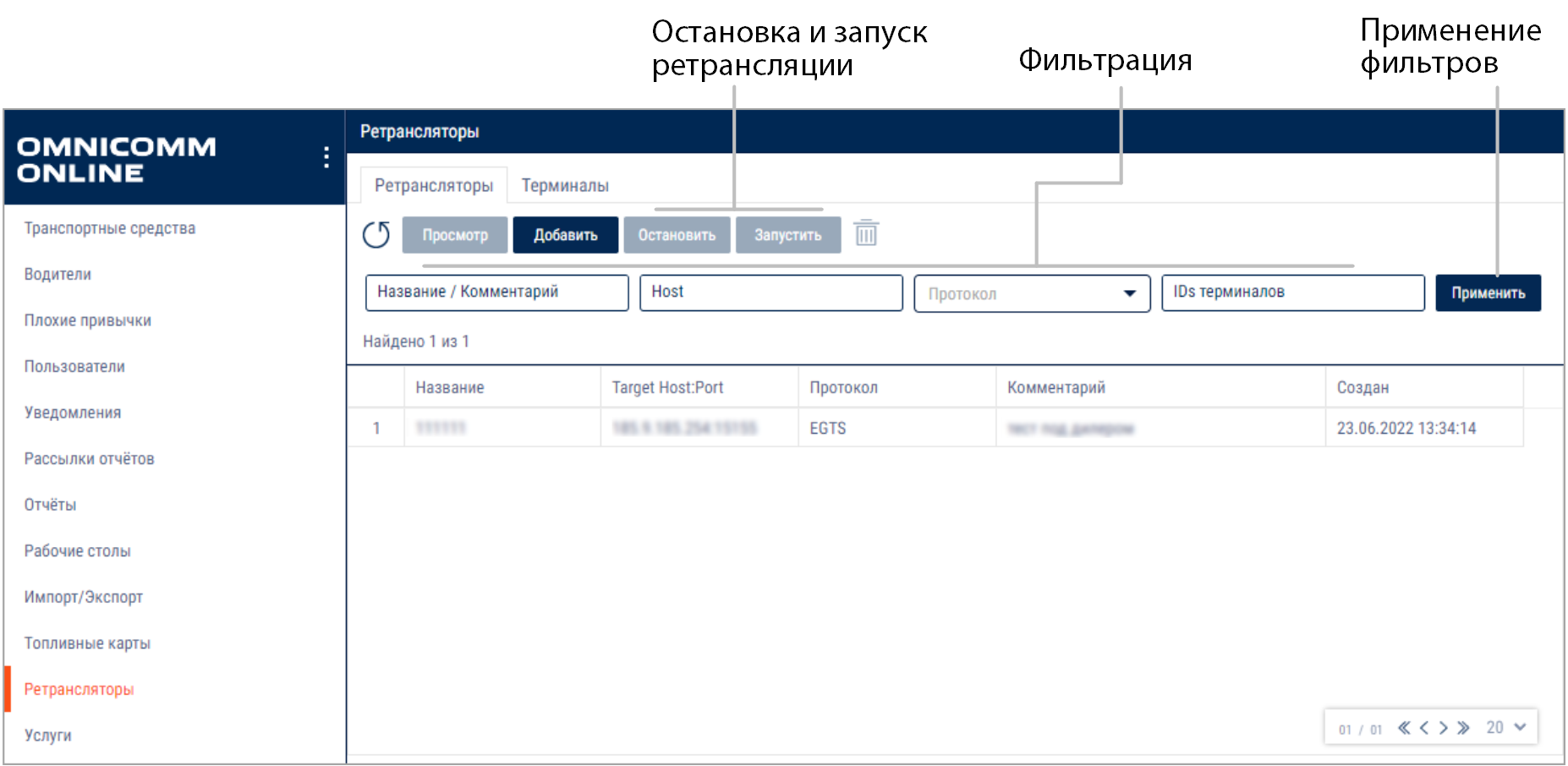Viewport: 1568px width, 766px height.
Task: Go to the next page arrow
Action: (x=1444, y=728)
